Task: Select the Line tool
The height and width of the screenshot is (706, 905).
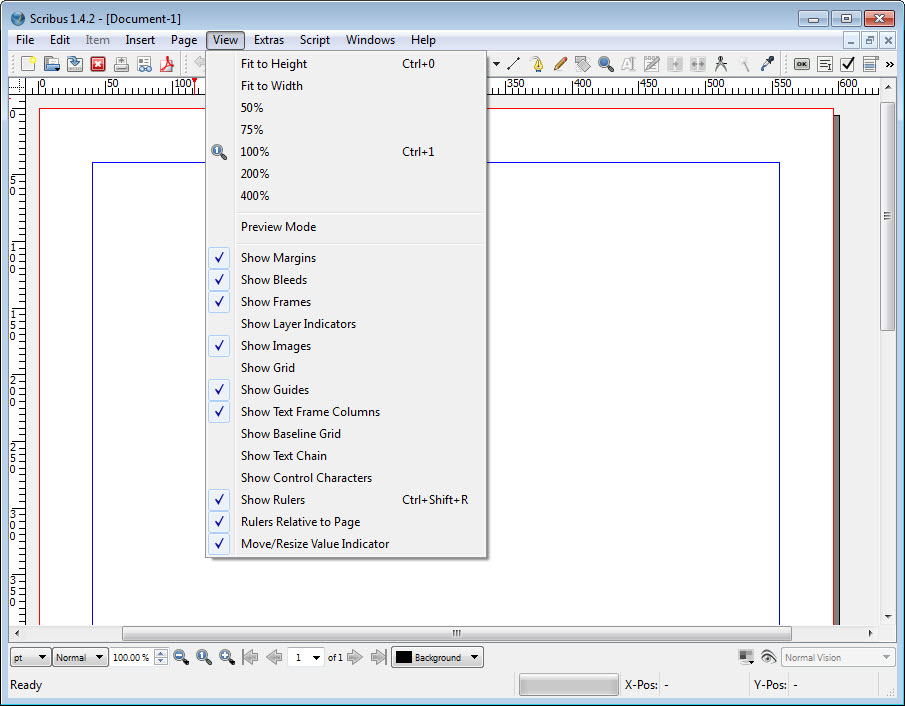Action: pyautogui.click(x=514, y=63)
